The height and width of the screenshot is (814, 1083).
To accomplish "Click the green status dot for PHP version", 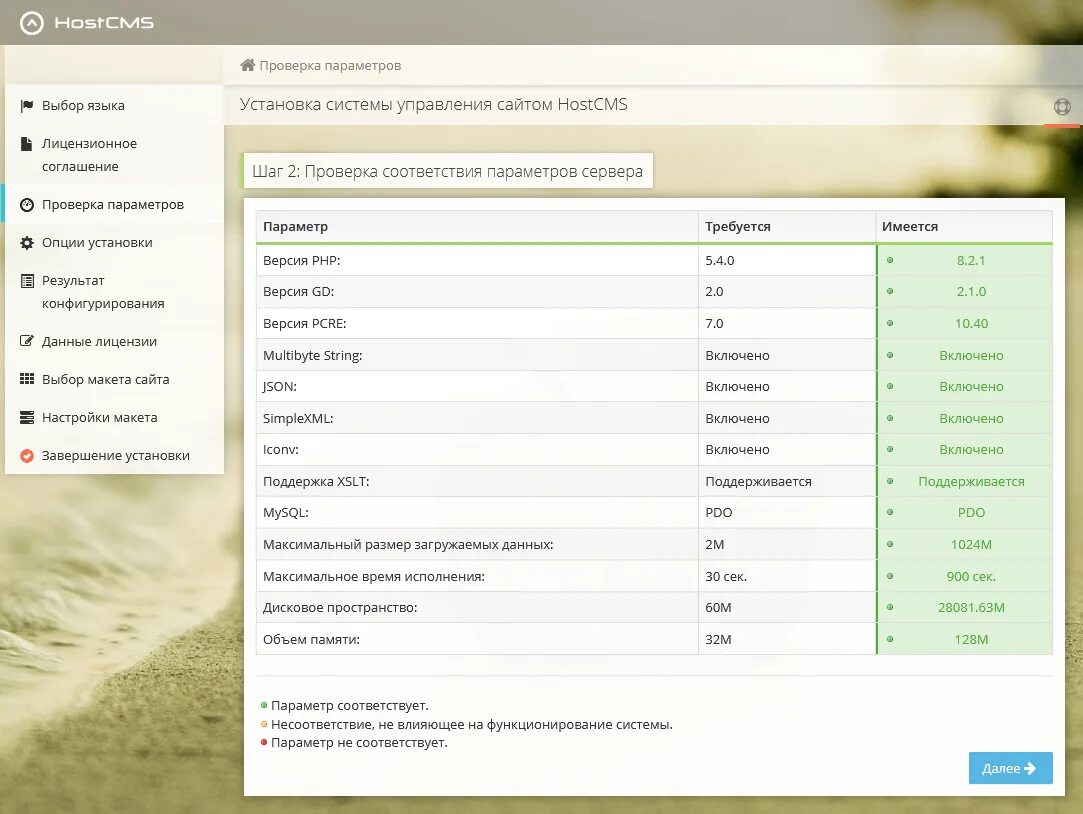I will tap(890, 260).
